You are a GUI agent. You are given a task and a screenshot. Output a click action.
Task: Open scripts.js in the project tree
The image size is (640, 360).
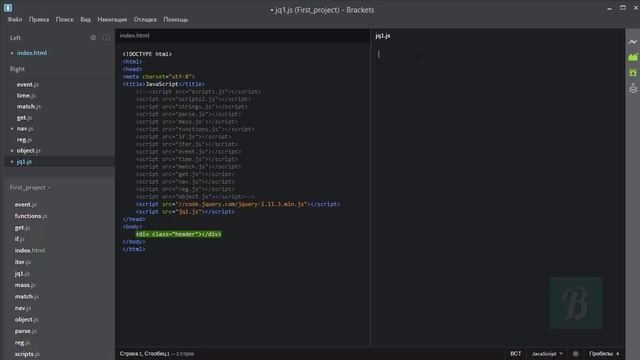(x=27, y=354)
